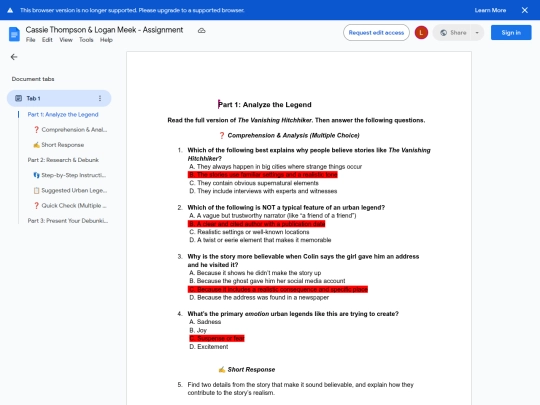Expand the Share dropdown arrow
Viewport: 540px width, 405px height.
click(x=477, y=33)
